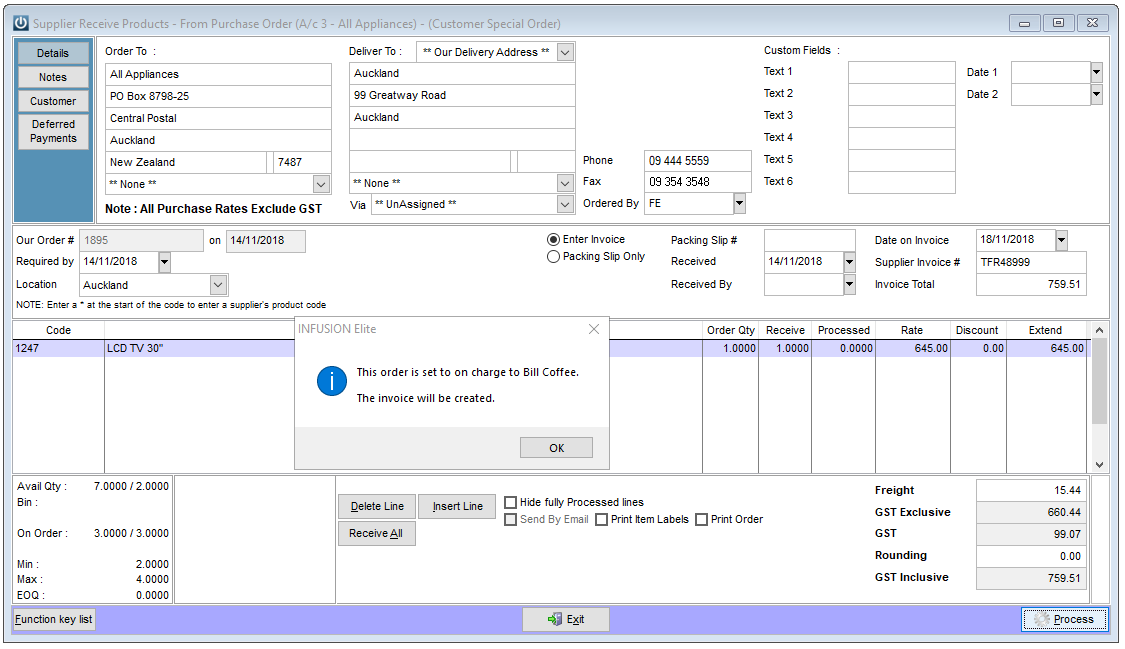Image resolution: width=1125 pixels, height=649 pixels.
Task: Click the Freight amount field
Action: coord(1031,491)
